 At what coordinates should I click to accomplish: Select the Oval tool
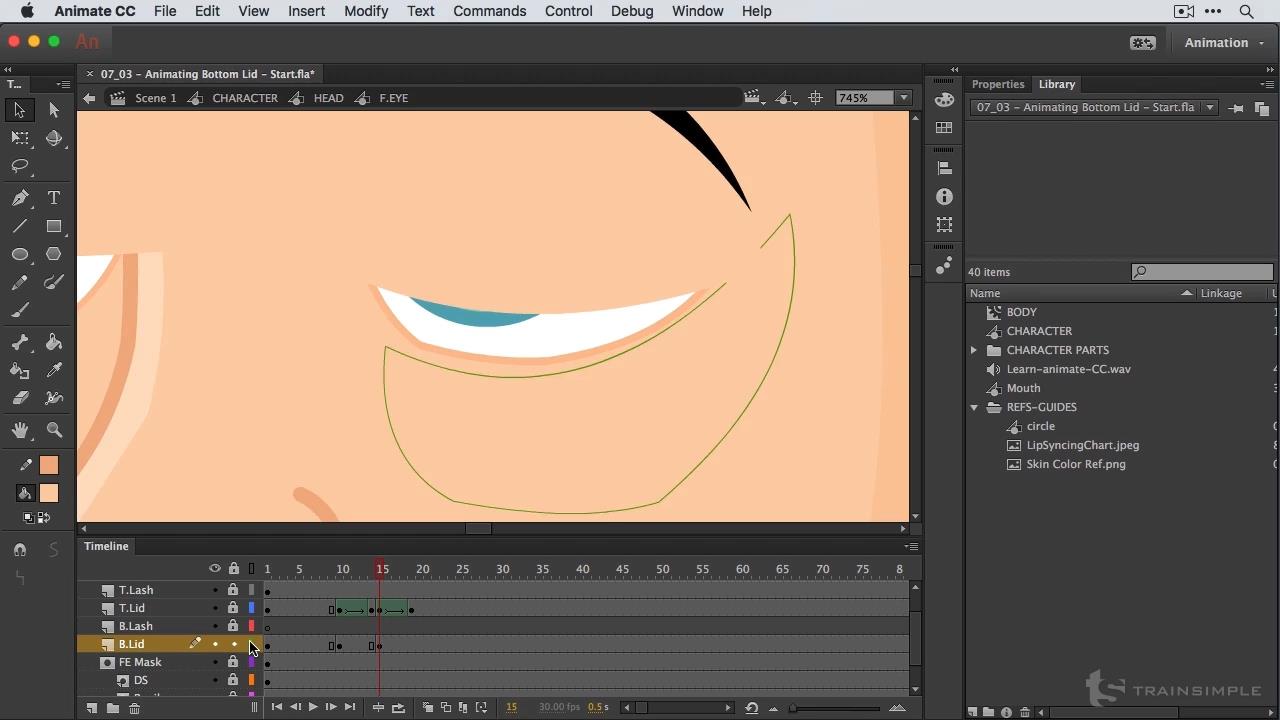pos(20,254)
